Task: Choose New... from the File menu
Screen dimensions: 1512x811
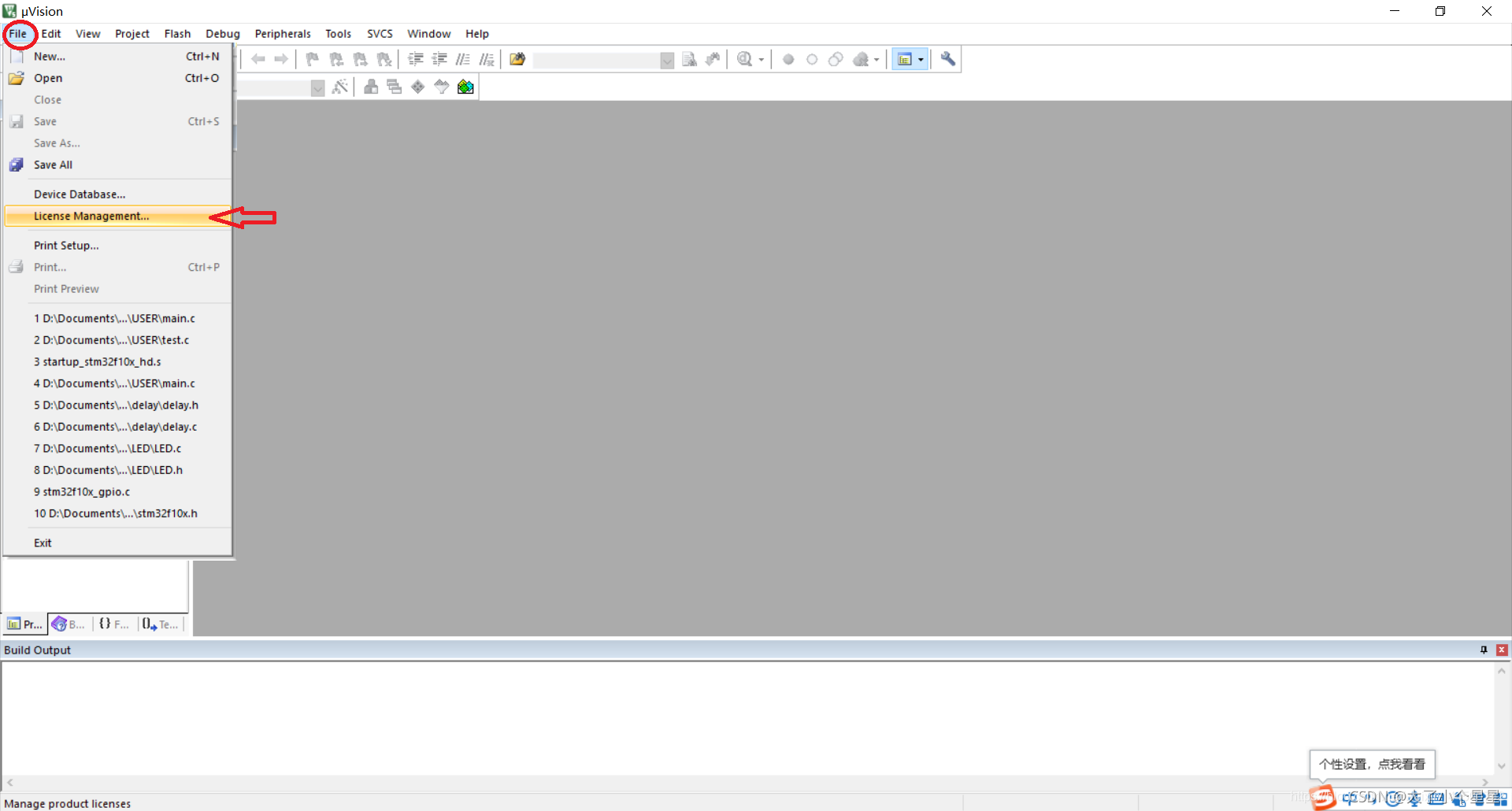Action: point(117,57)
